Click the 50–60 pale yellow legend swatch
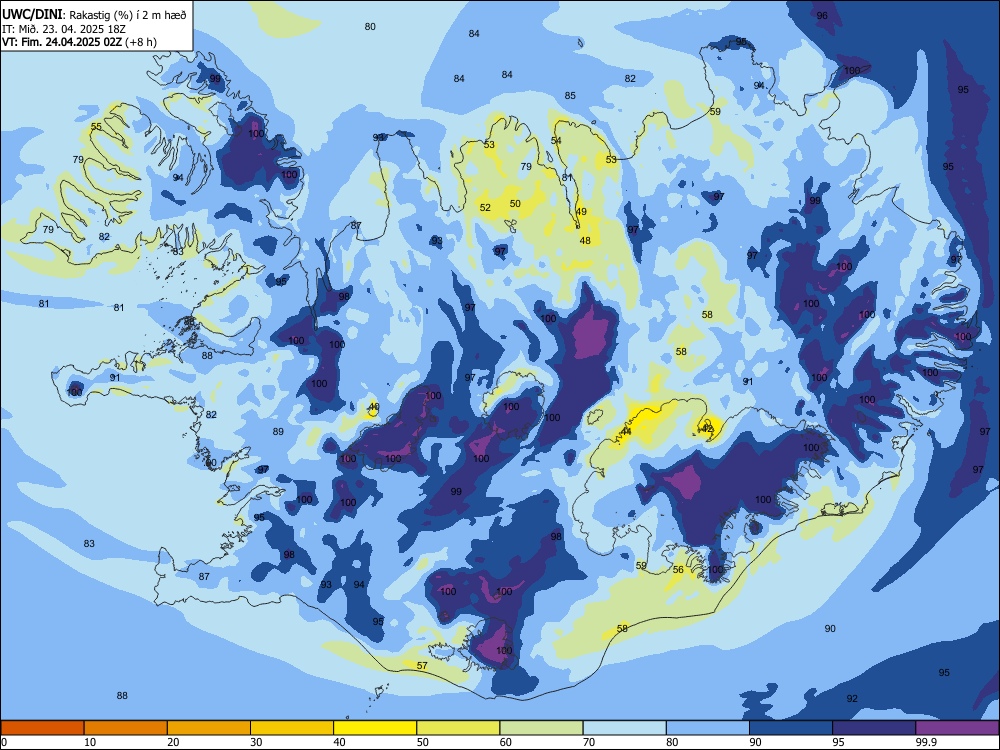The width and height of the screenshot is (1000, 750). 459,728
